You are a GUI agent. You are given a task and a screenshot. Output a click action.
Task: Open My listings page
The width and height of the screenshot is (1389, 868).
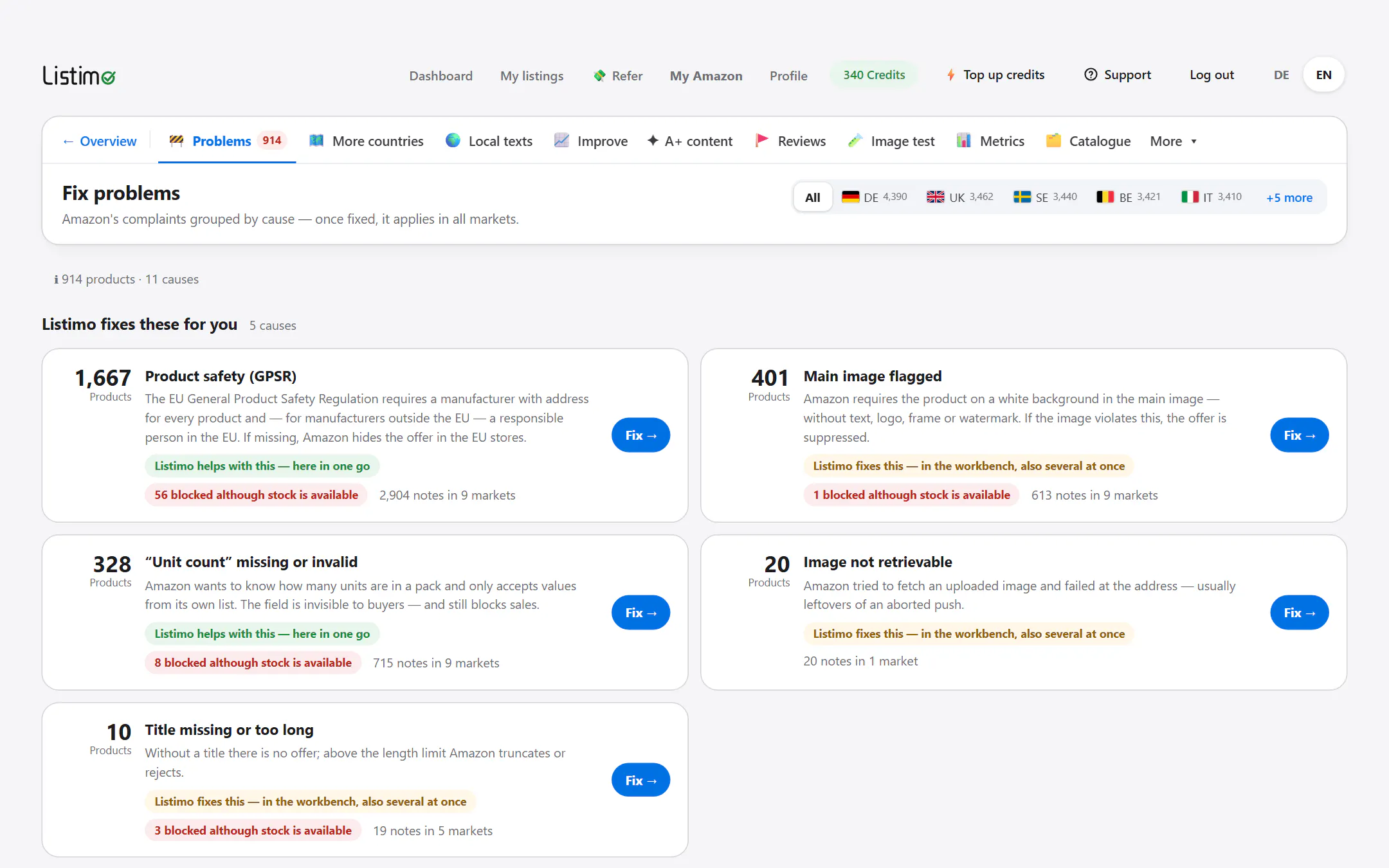[532, 76]
